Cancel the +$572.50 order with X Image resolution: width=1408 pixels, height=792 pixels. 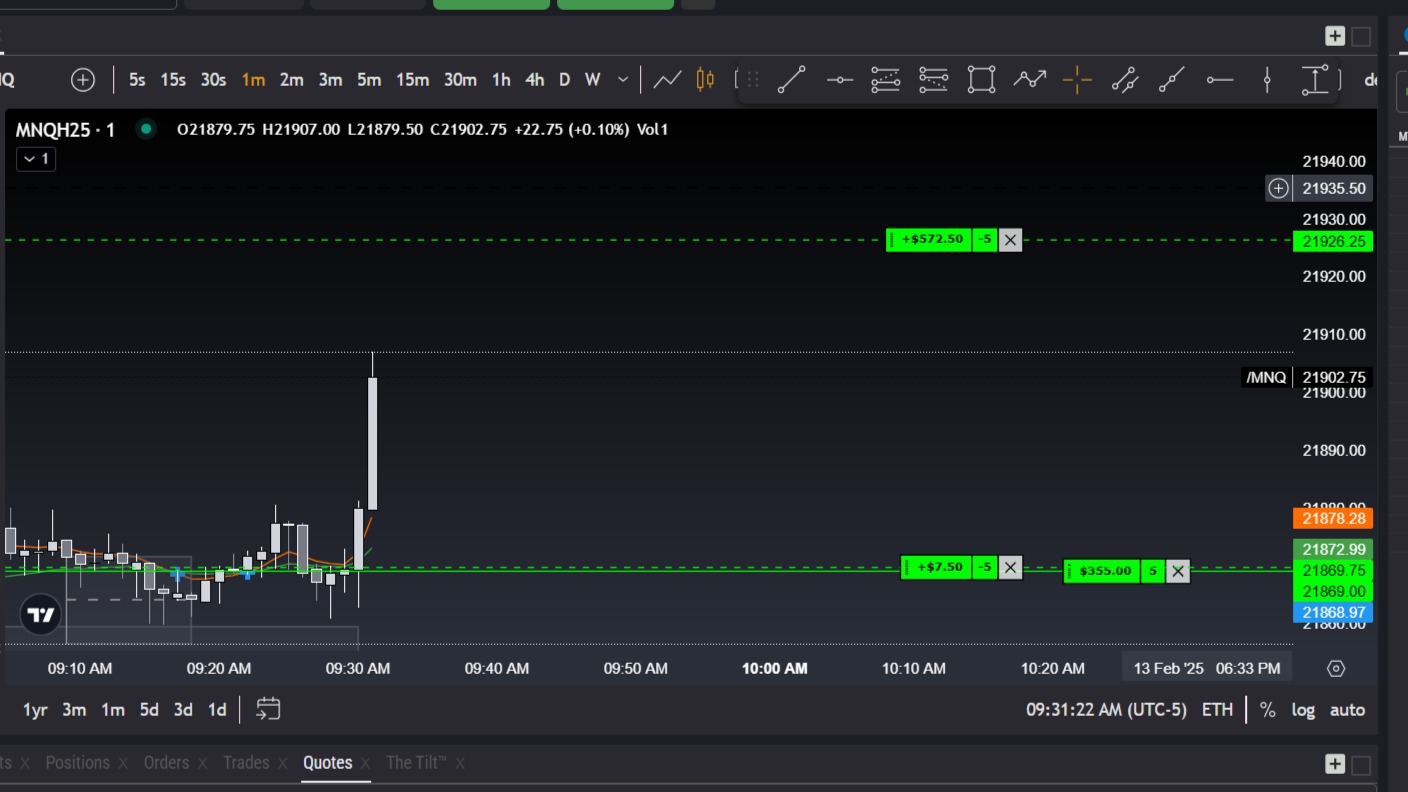click(x=1010, y=240)
